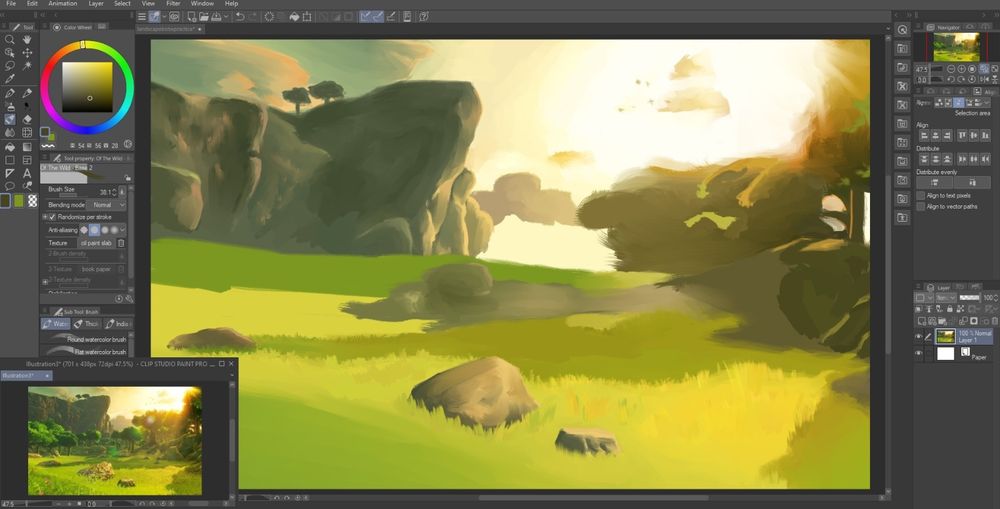Click the Help question mark icon
Screen dimensions: 1000x509
coord(424,17)
